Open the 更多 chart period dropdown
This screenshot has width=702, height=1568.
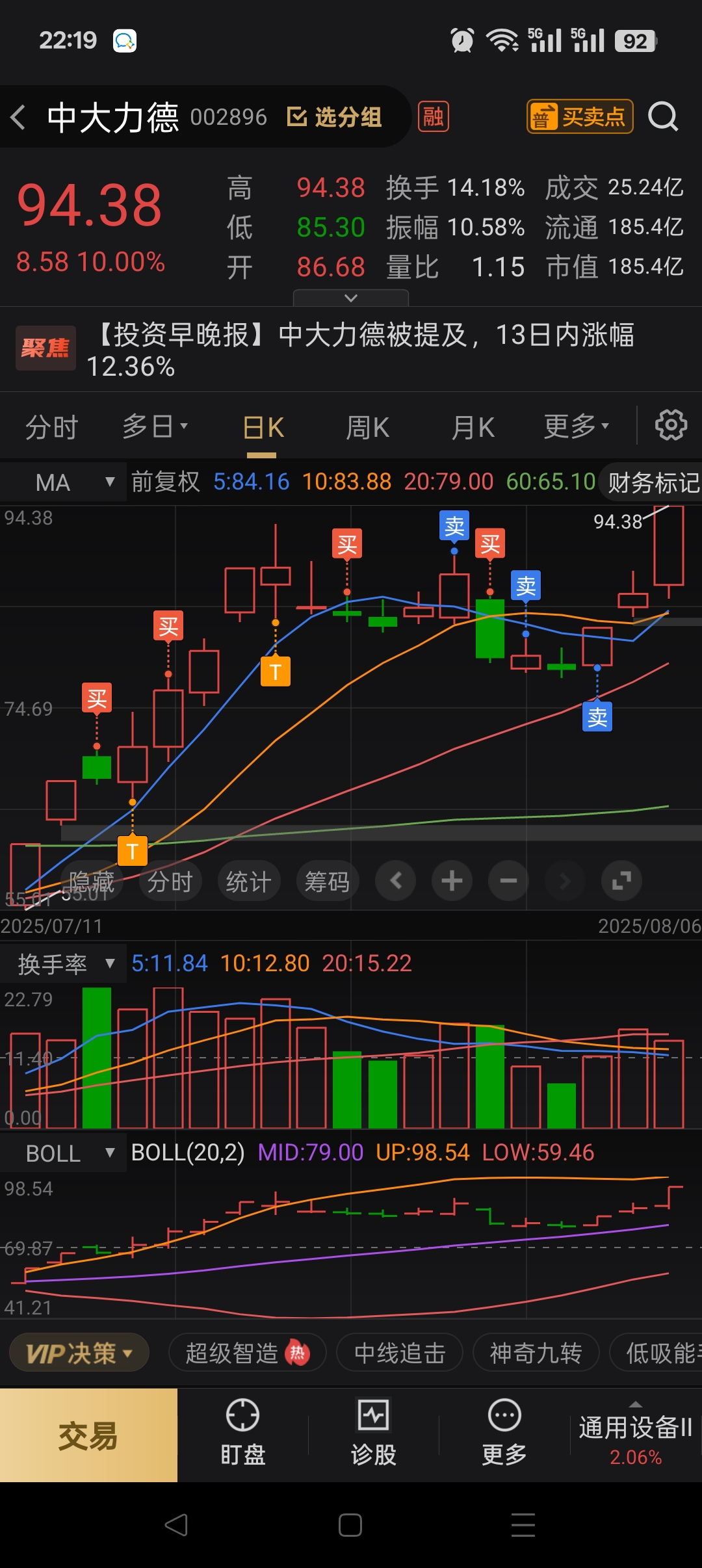(x=577, y=427)
